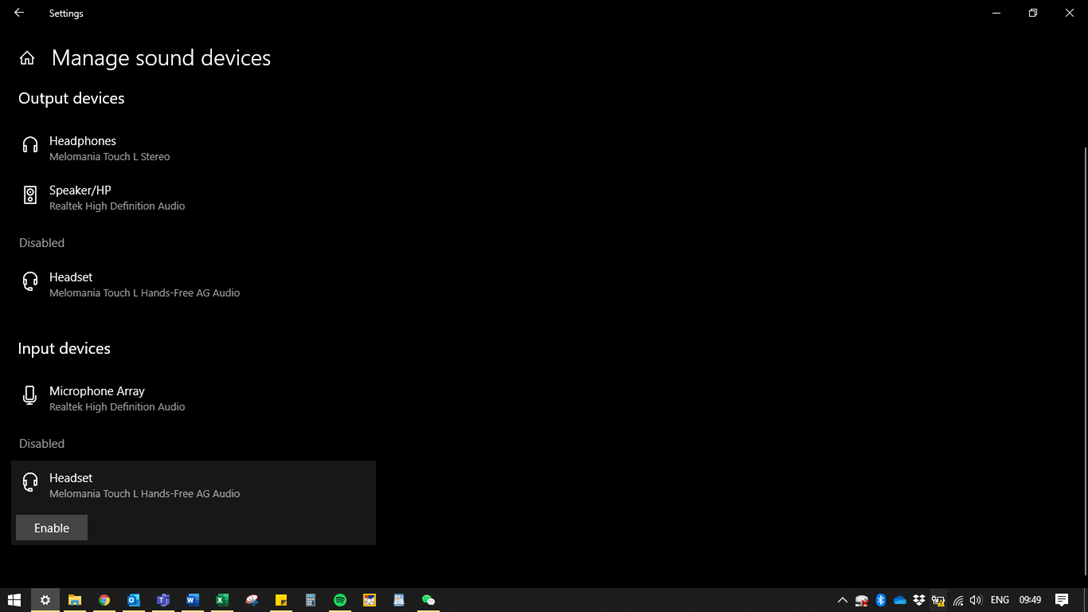Select the Headphones Melomania Touch L Stereo device
The image size is (1088, 612).
(x=109, y=148)
